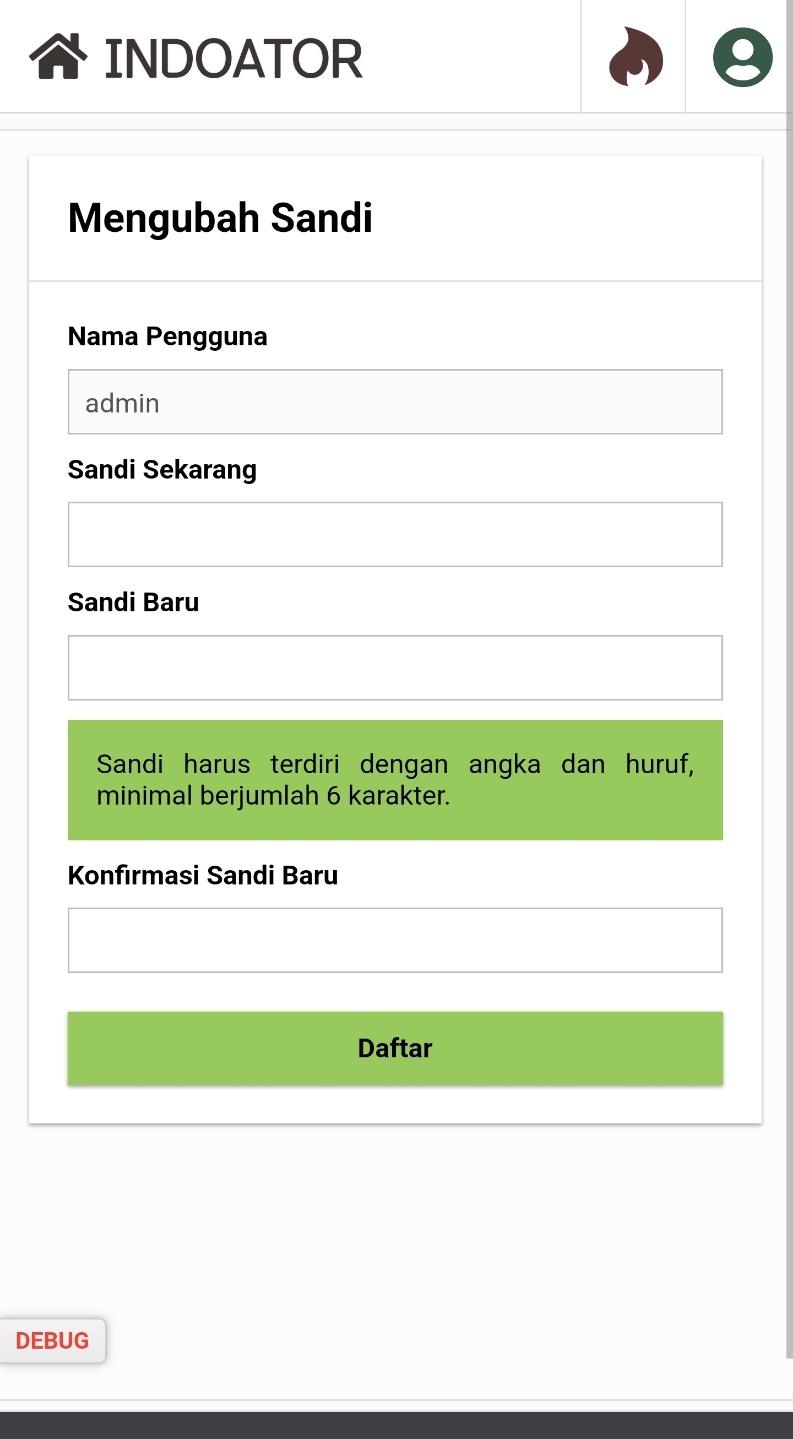Open the user account profile icon
The width and height of the screenshot is (793, 1439).
click(742, 57)
